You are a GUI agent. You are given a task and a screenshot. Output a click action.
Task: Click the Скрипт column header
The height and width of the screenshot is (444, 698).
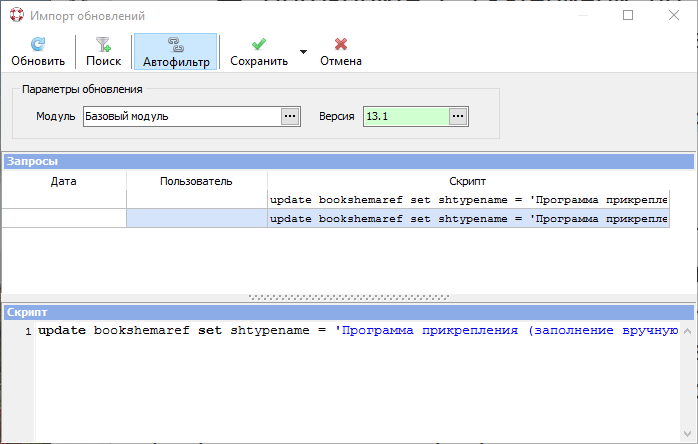pyautogui.click(x=467, y=181)
